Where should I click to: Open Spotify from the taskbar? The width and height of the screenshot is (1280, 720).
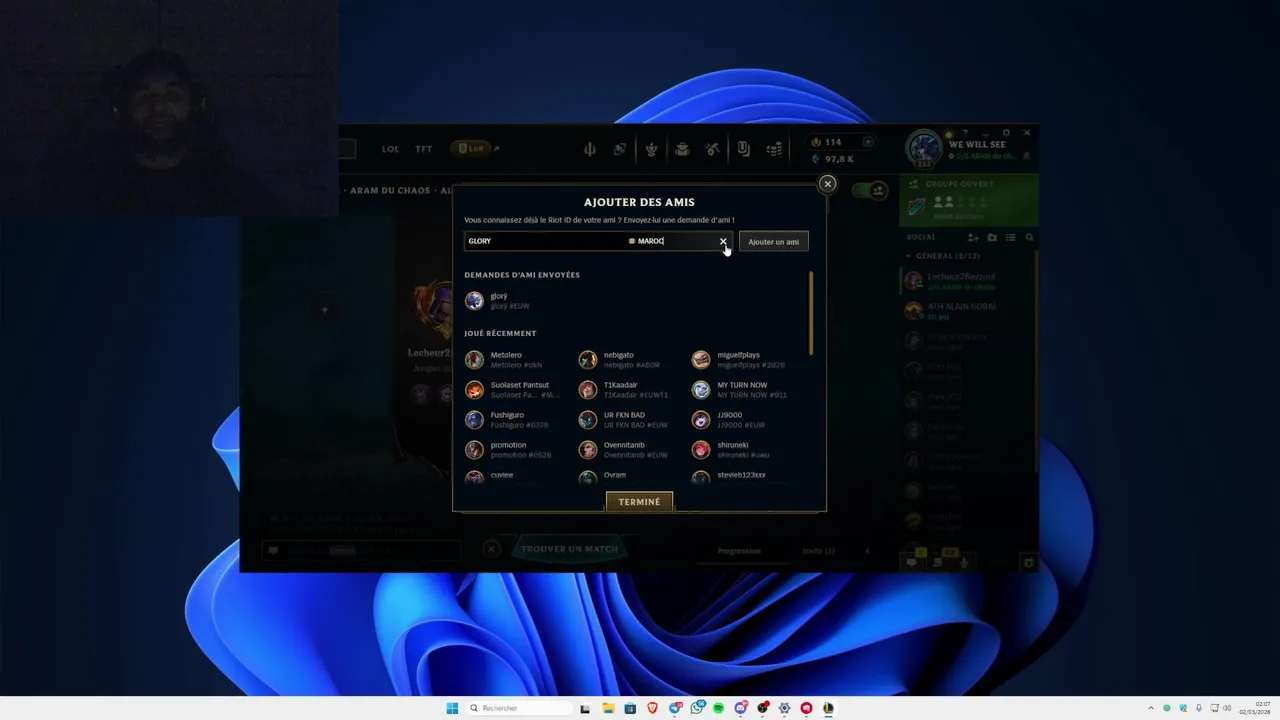coord(718,708)
